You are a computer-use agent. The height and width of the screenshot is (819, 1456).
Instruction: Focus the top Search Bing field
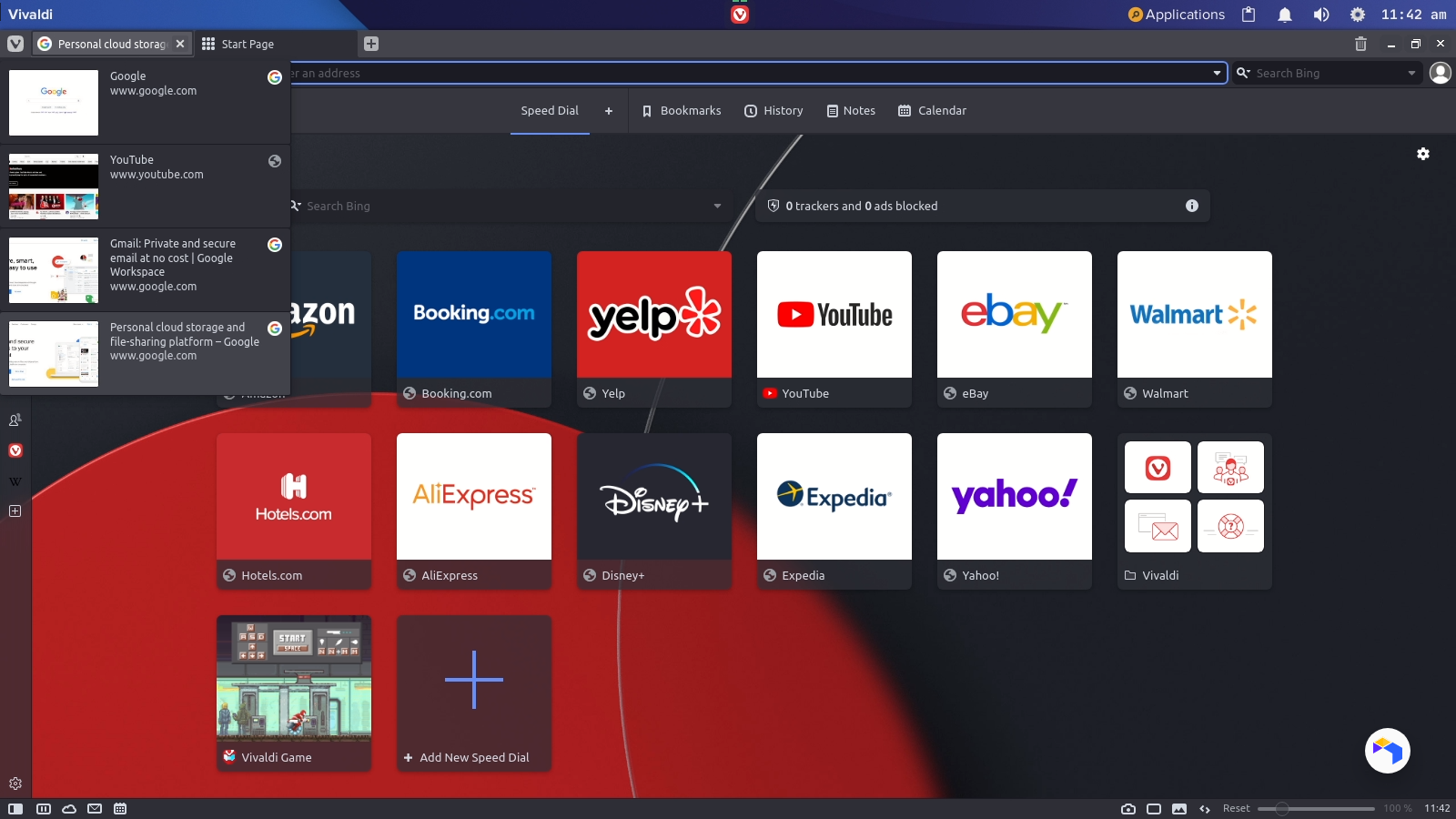pyautogui.click(x=1329, y=73)
